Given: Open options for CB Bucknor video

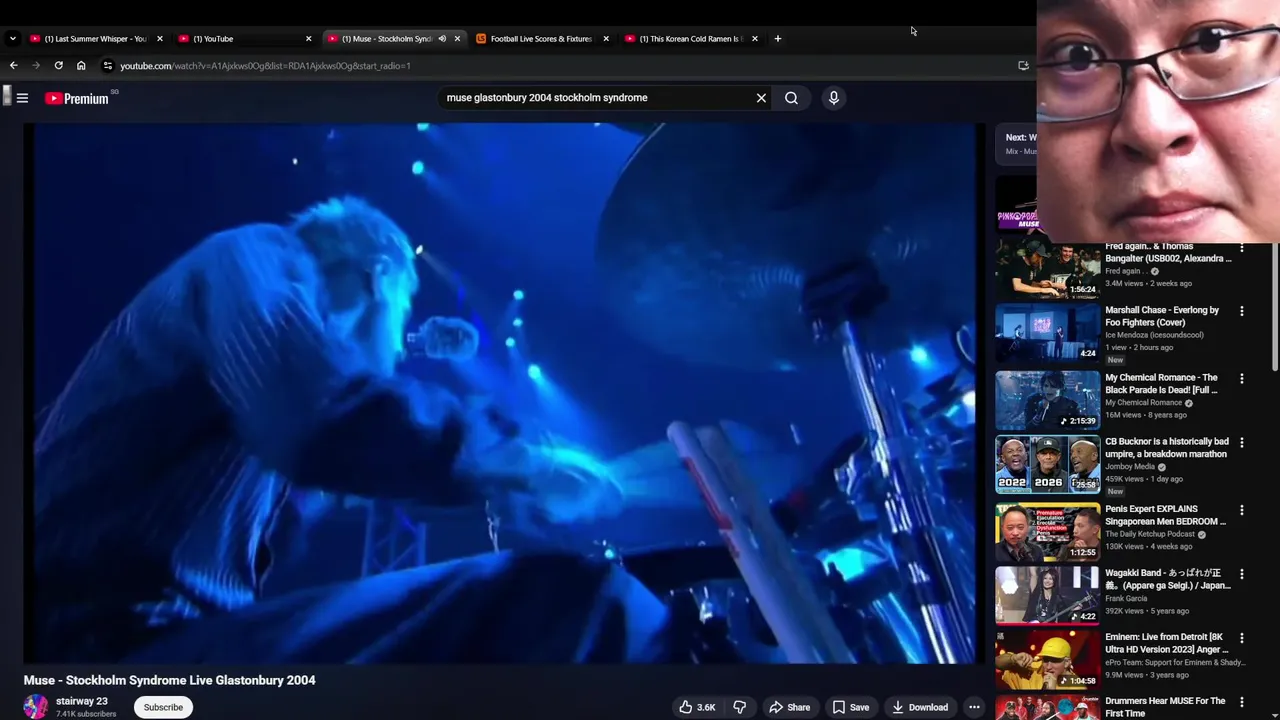Looking at the screenshot, I should (1241, 442).
